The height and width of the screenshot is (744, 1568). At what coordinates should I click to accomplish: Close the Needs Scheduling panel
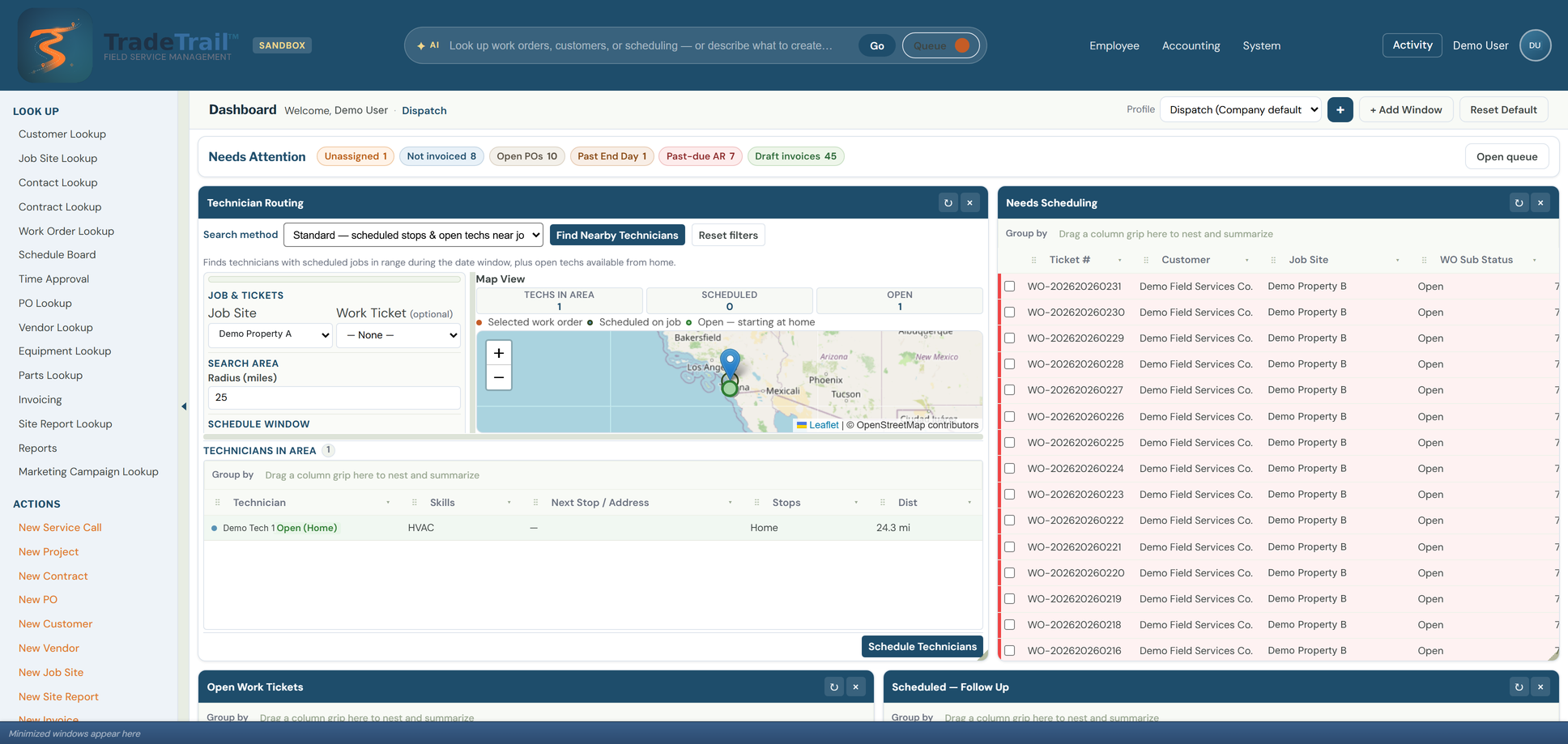[1540, 202]
